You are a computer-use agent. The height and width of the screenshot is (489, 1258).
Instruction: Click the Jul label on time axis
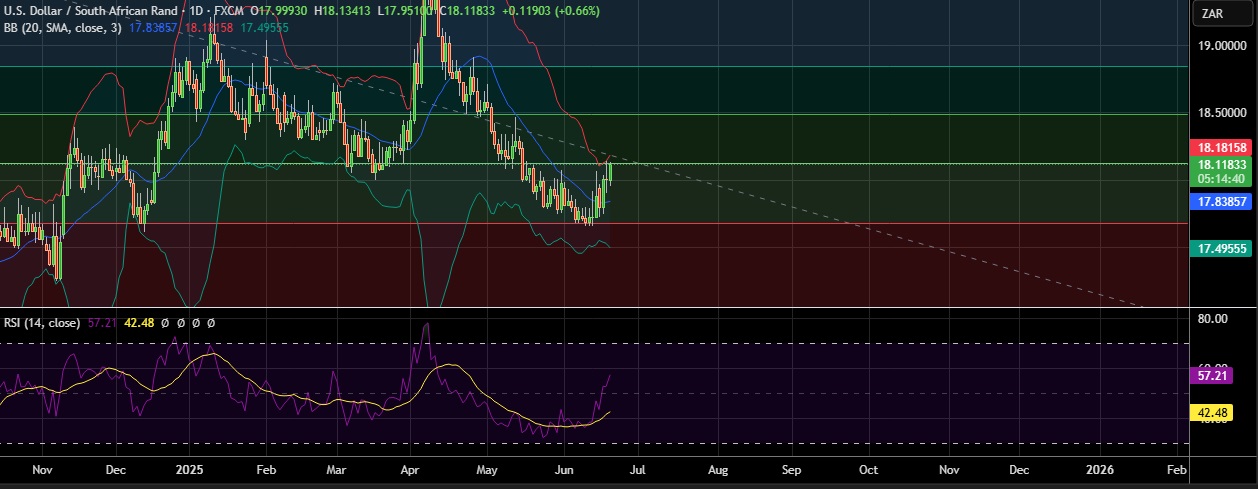638,469
